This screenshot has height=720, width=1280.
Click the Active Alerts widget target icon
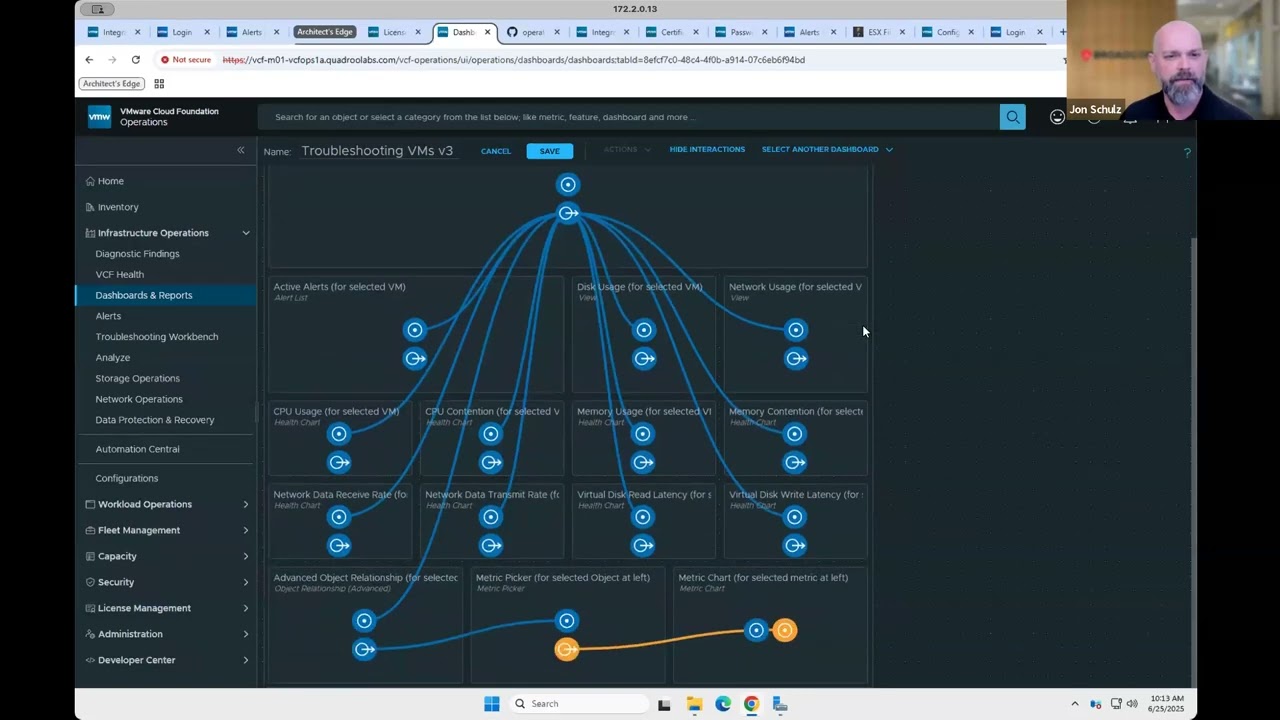415,330
